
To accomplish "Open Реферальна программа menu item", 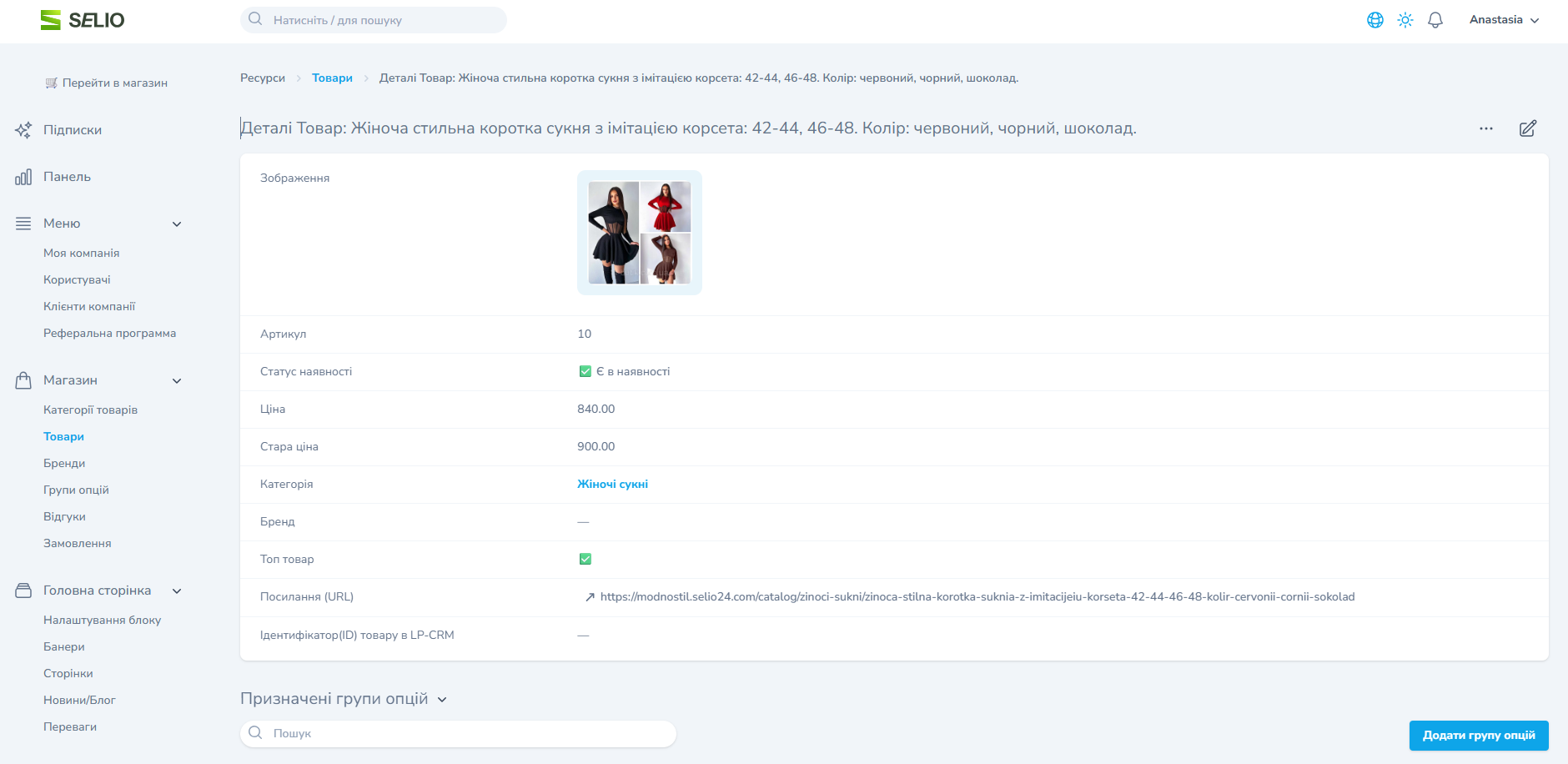I will [x=110, y=333].
